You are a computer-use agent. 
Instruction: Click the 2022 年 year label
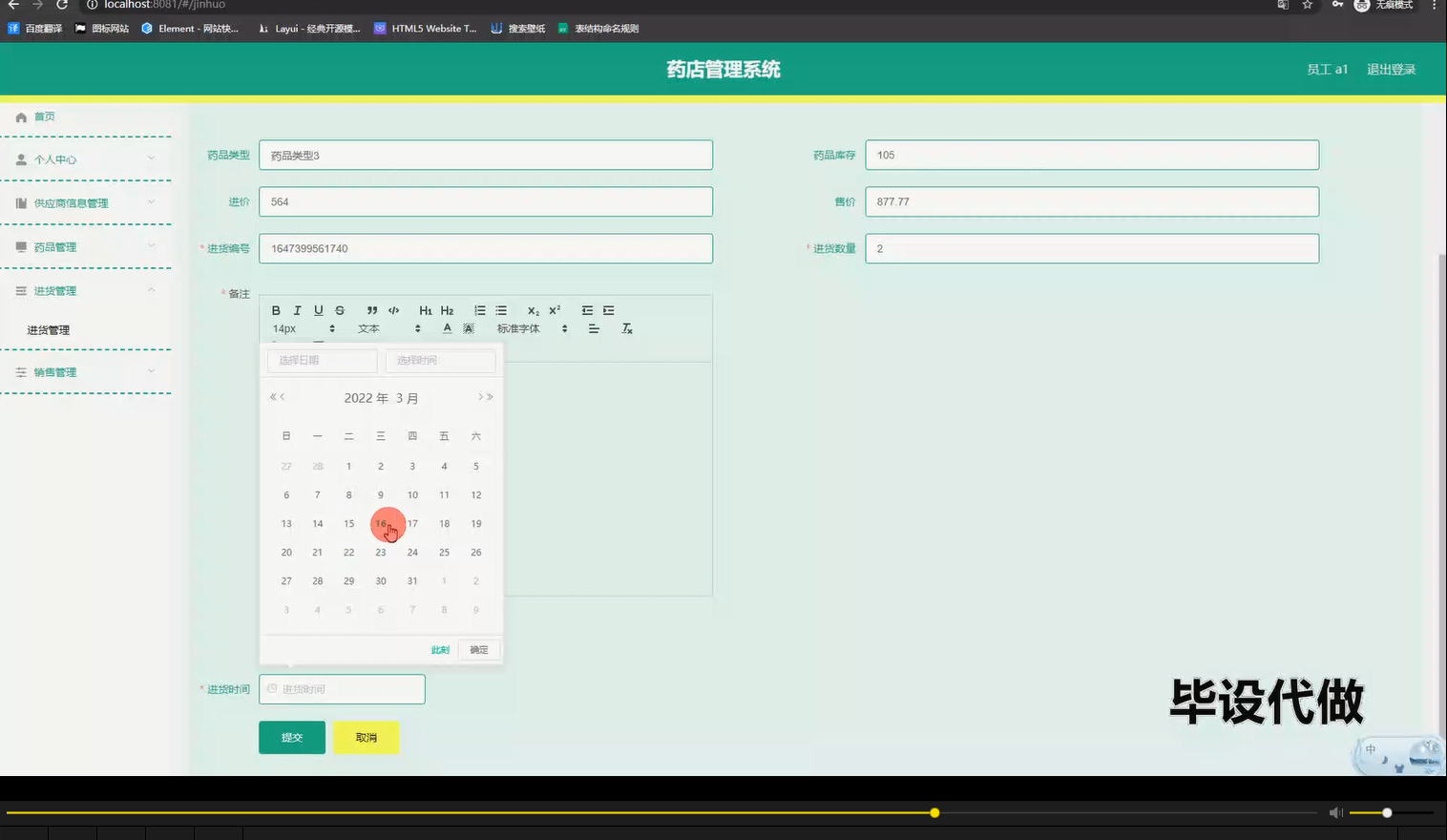click(367, 398)
